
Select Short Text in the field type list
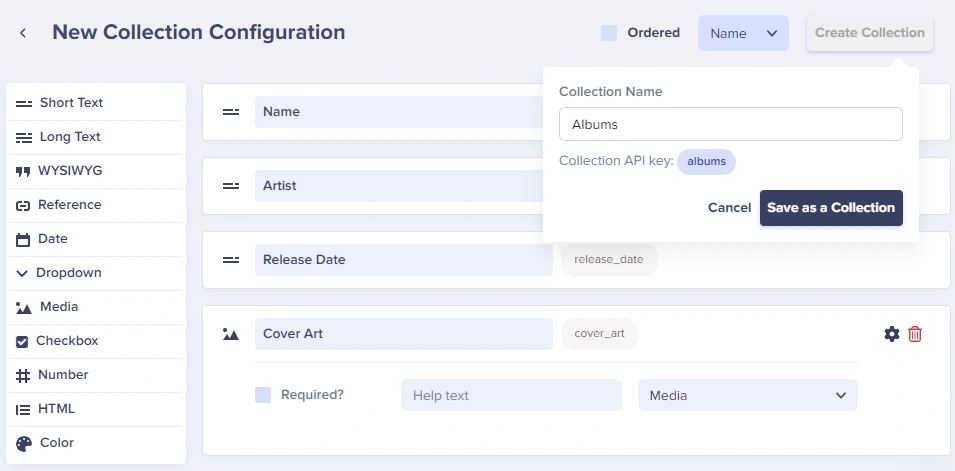coord(96,103)
